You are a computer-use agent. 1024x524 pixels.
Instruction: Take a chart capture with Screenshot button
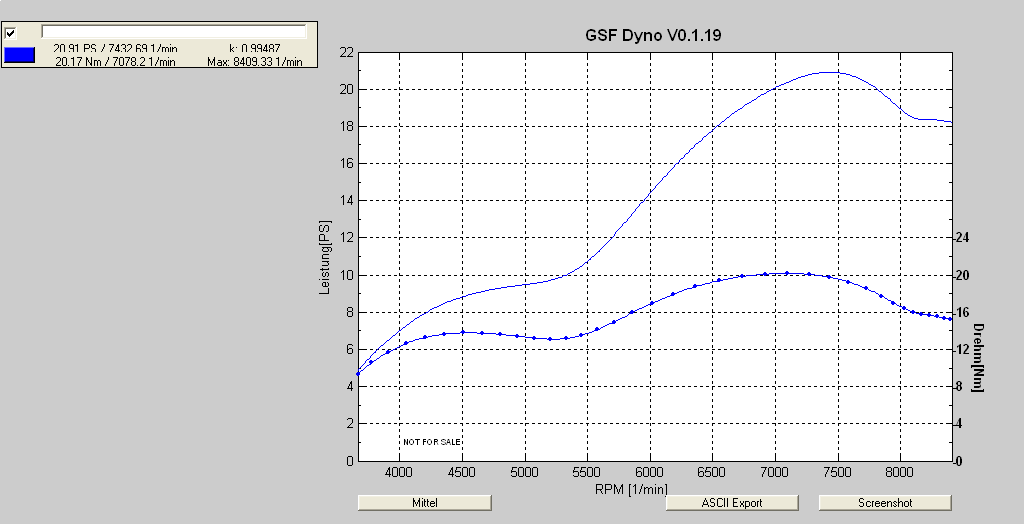click(885, 502)
